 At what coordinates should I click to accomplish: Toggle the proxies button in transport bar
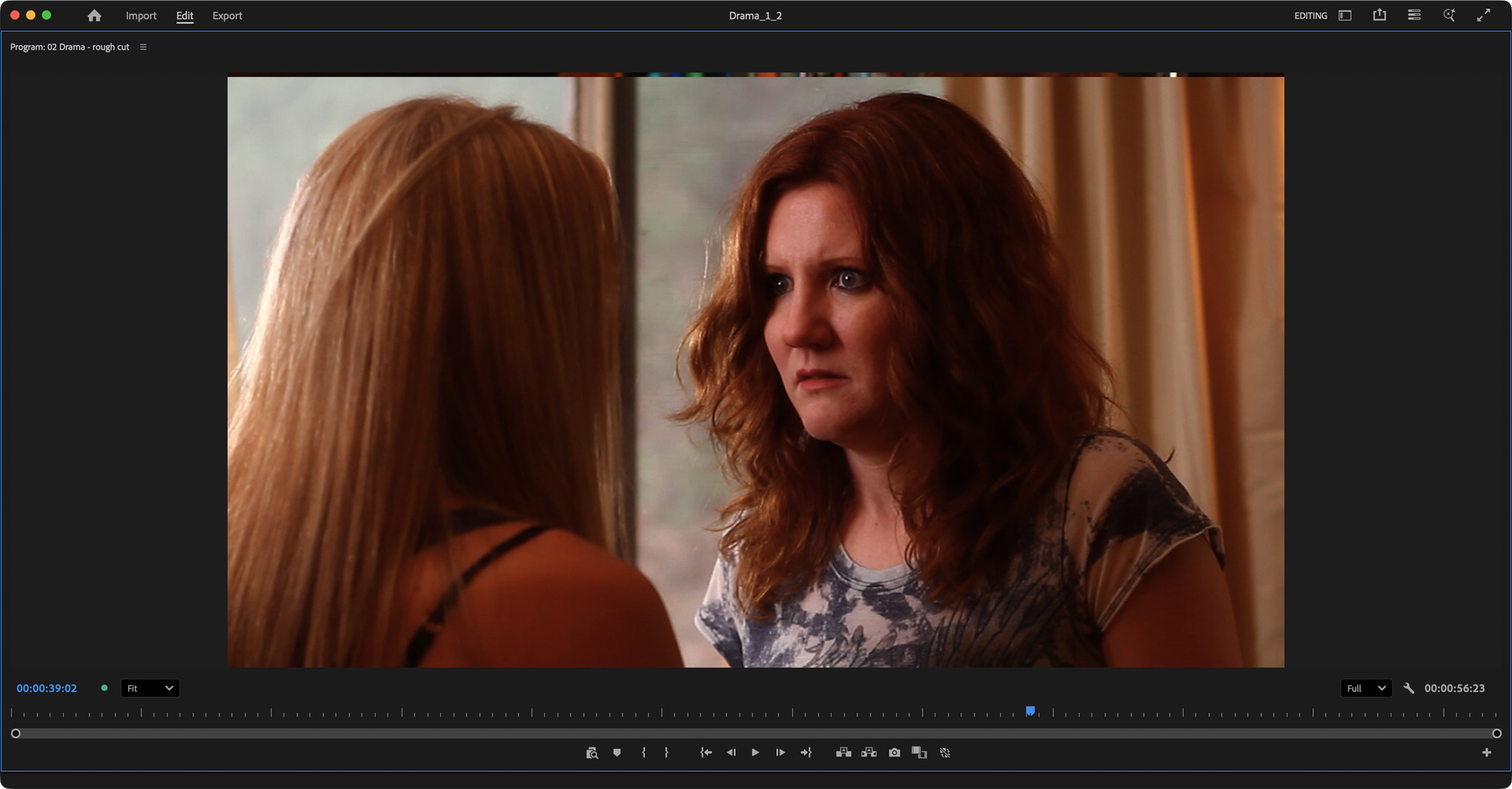click(x=945, y=753)
